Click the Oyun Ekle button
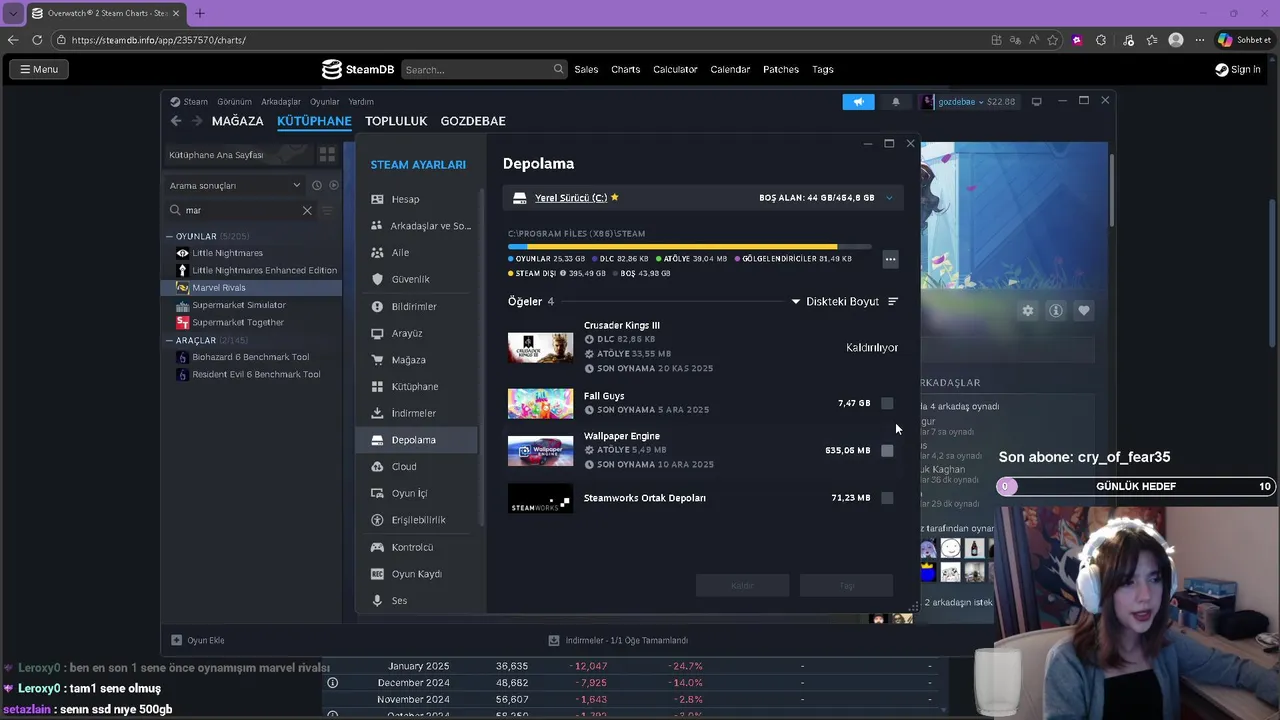 click(x=198, y=640)
